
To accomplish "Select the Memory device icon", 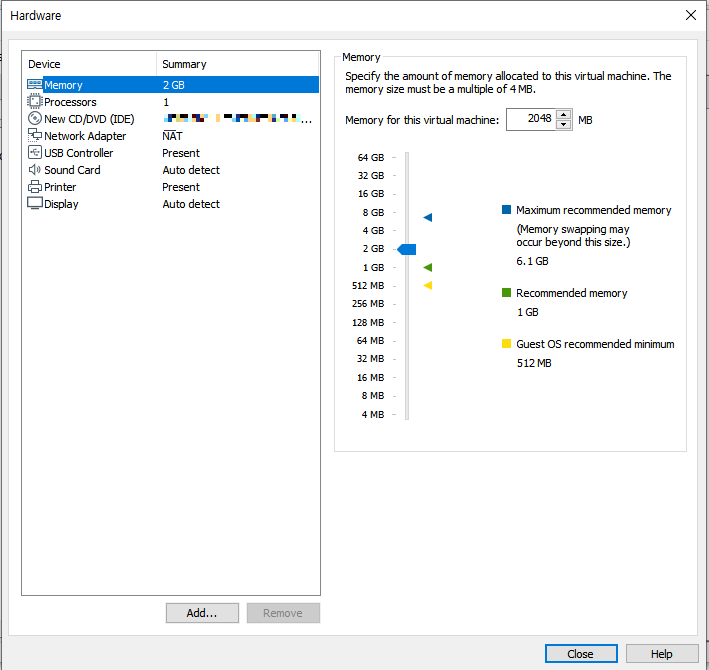I will (x=34, y=85).
